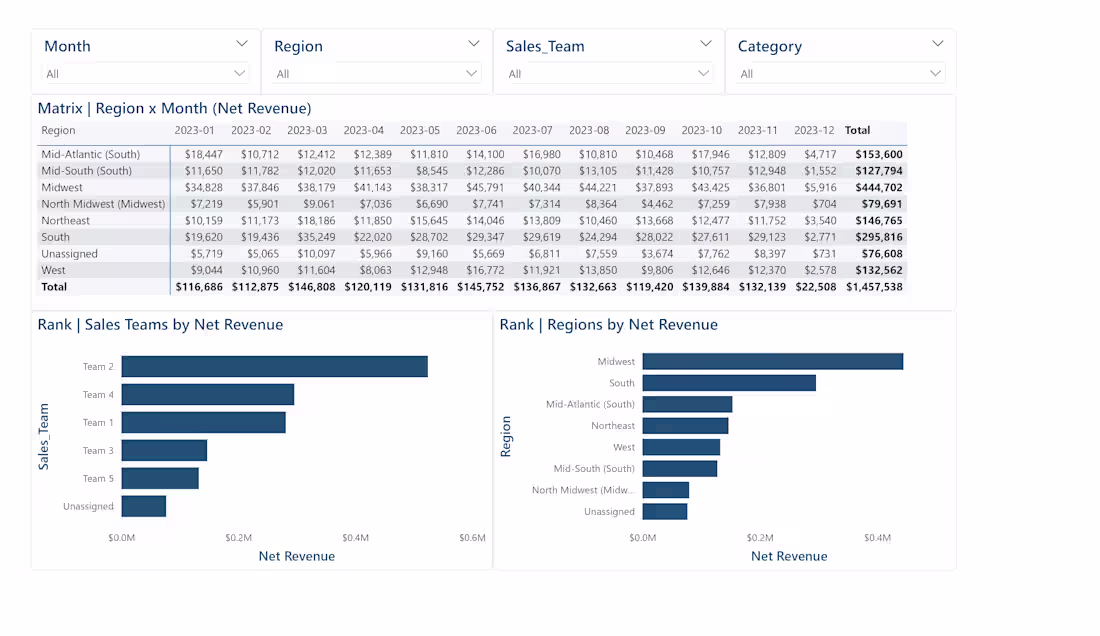Click the 2023-07 column header
The image size is (1100, 636).
[533, 130]
